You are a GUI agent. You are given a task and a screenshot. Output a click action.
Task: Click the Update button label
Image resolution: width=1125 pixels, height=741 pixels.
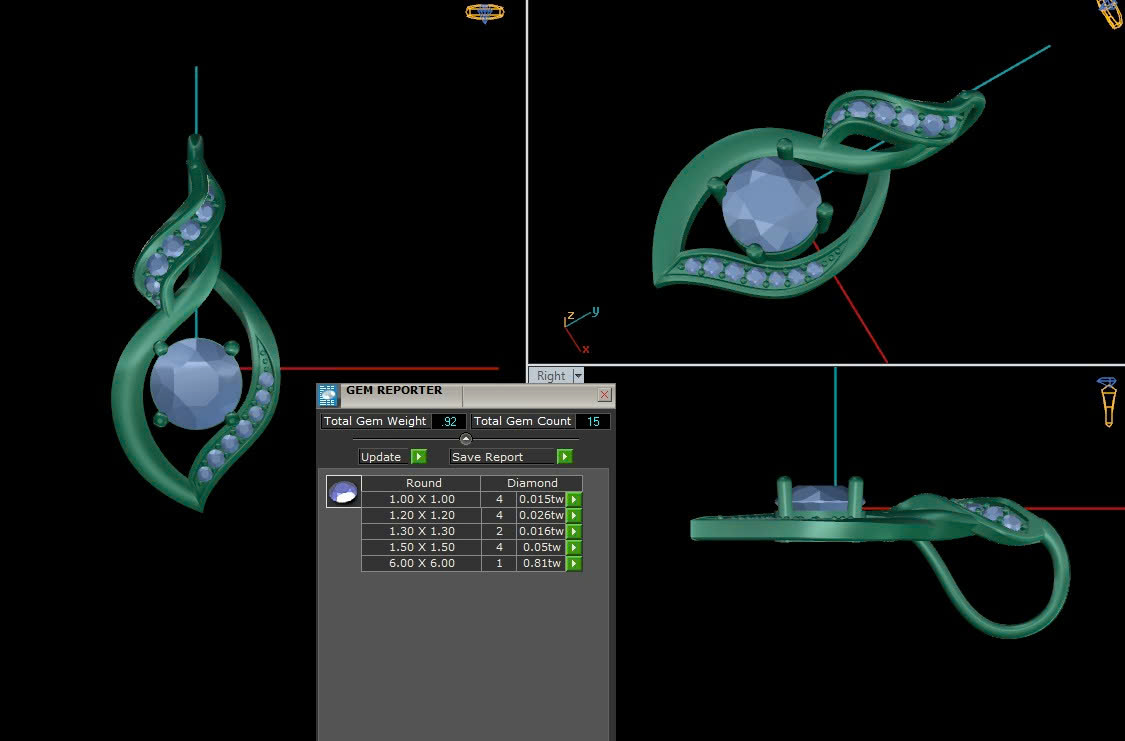(381, 457)
